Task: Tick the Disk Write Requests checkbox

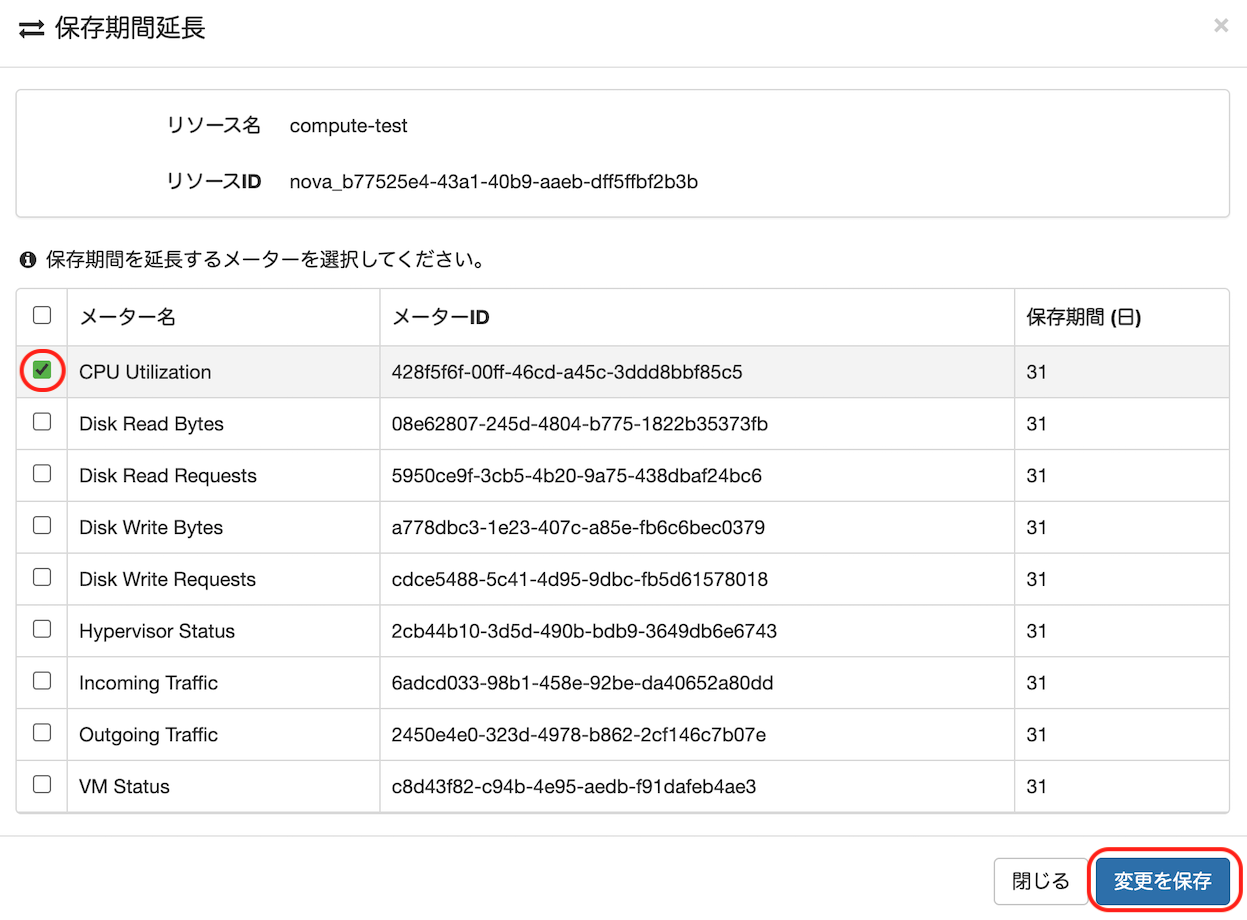Action: (42, 577)
